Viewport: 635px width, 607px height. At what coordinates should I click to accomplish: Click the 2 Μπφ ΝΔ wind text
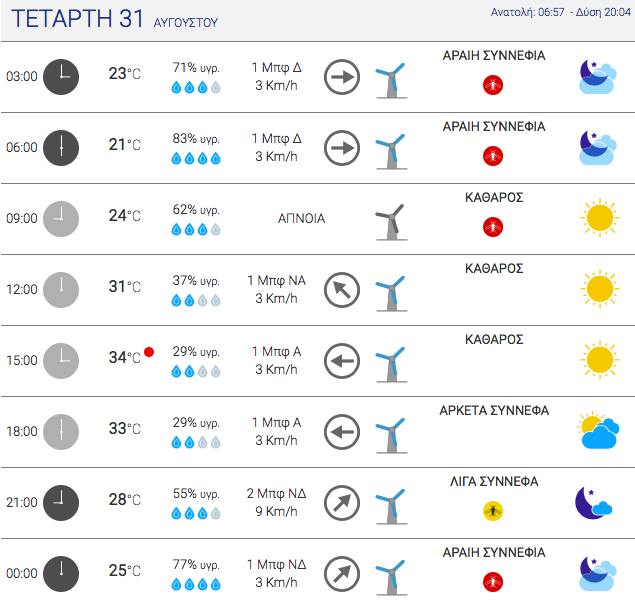[276, 494]
